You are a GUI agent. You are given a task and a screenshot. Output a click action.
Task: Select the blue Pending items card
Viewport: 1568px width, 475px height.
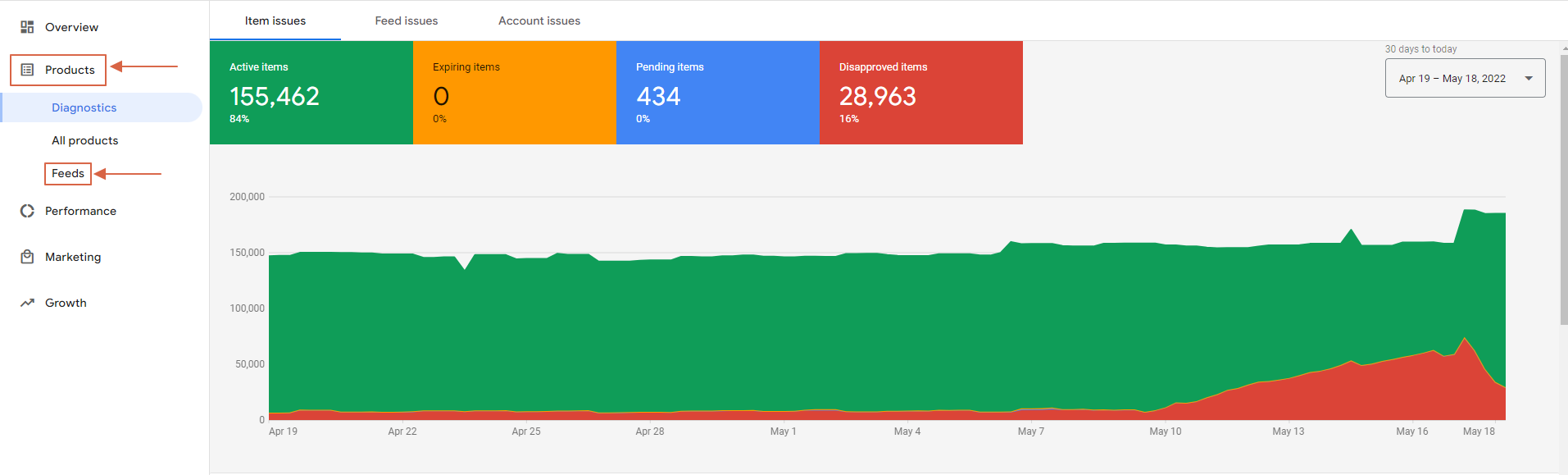click(x=718, y=93)
